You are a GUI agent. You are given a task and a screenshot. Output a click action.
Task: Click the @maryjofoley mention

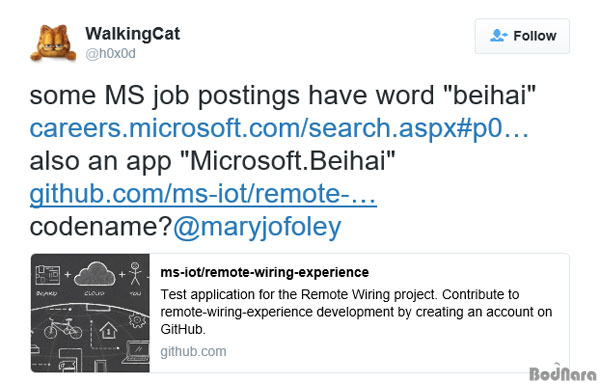pos(257,227)
